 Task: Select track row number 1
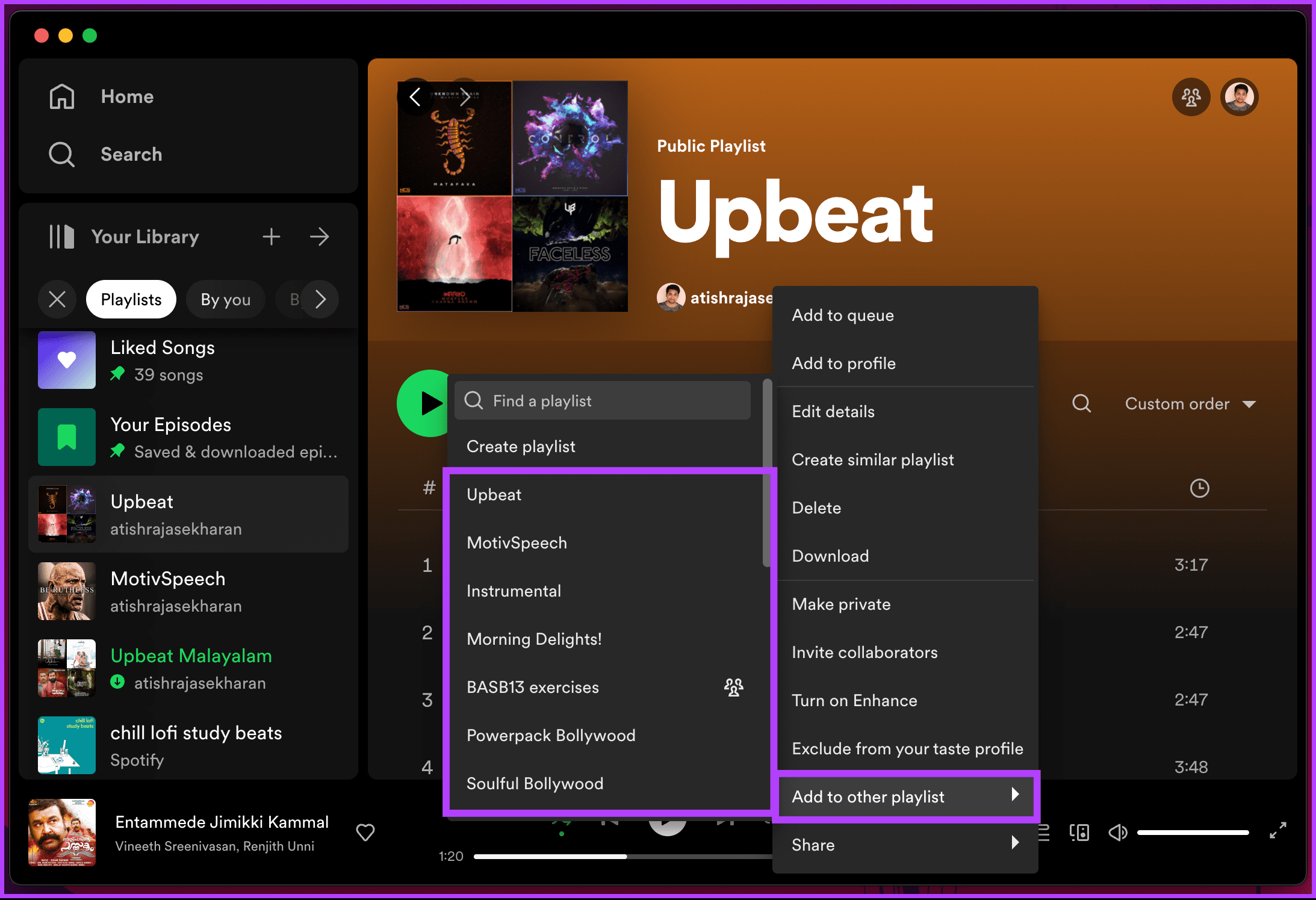coord(427,565)
